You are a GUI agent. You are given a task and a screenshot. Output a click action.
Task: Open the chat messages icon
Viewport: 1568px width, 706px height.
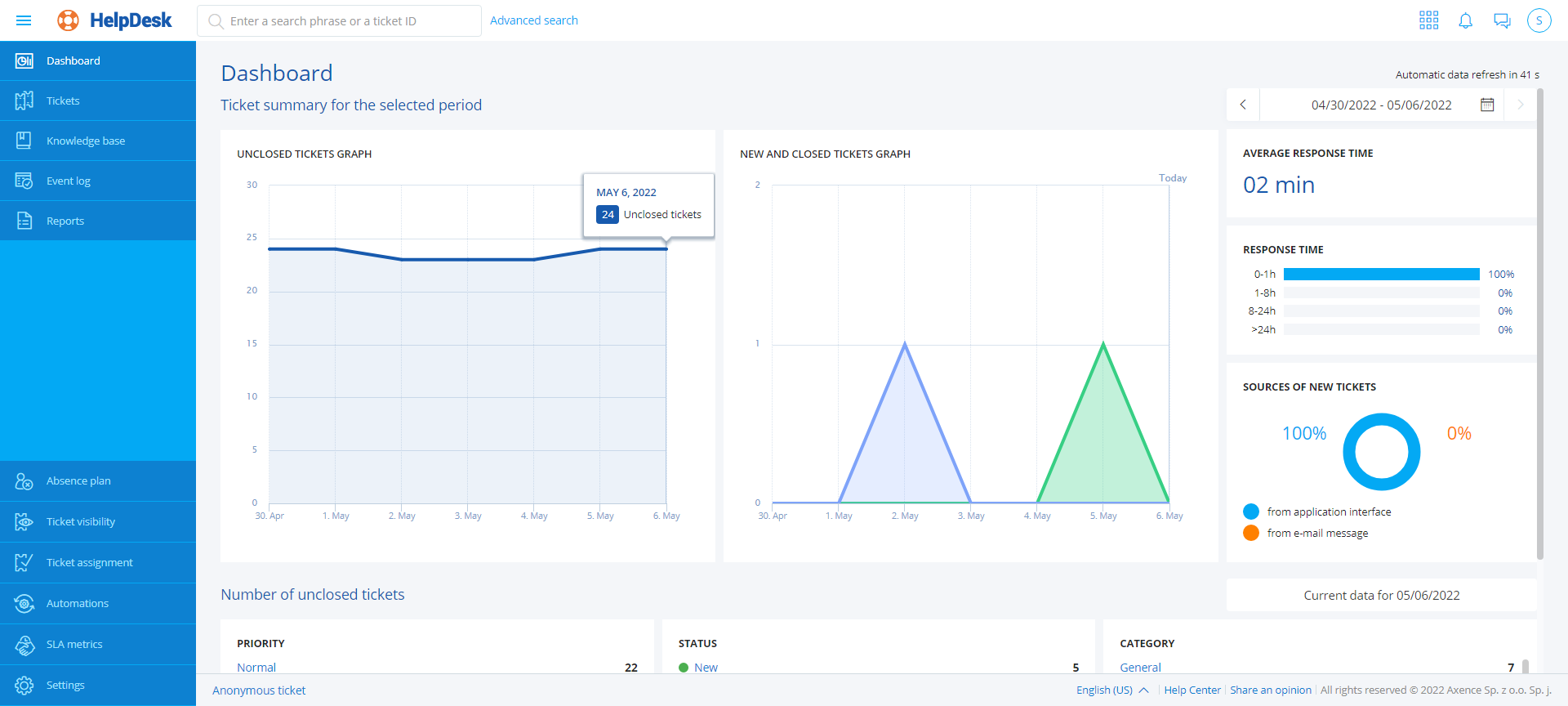[1502, 20]
